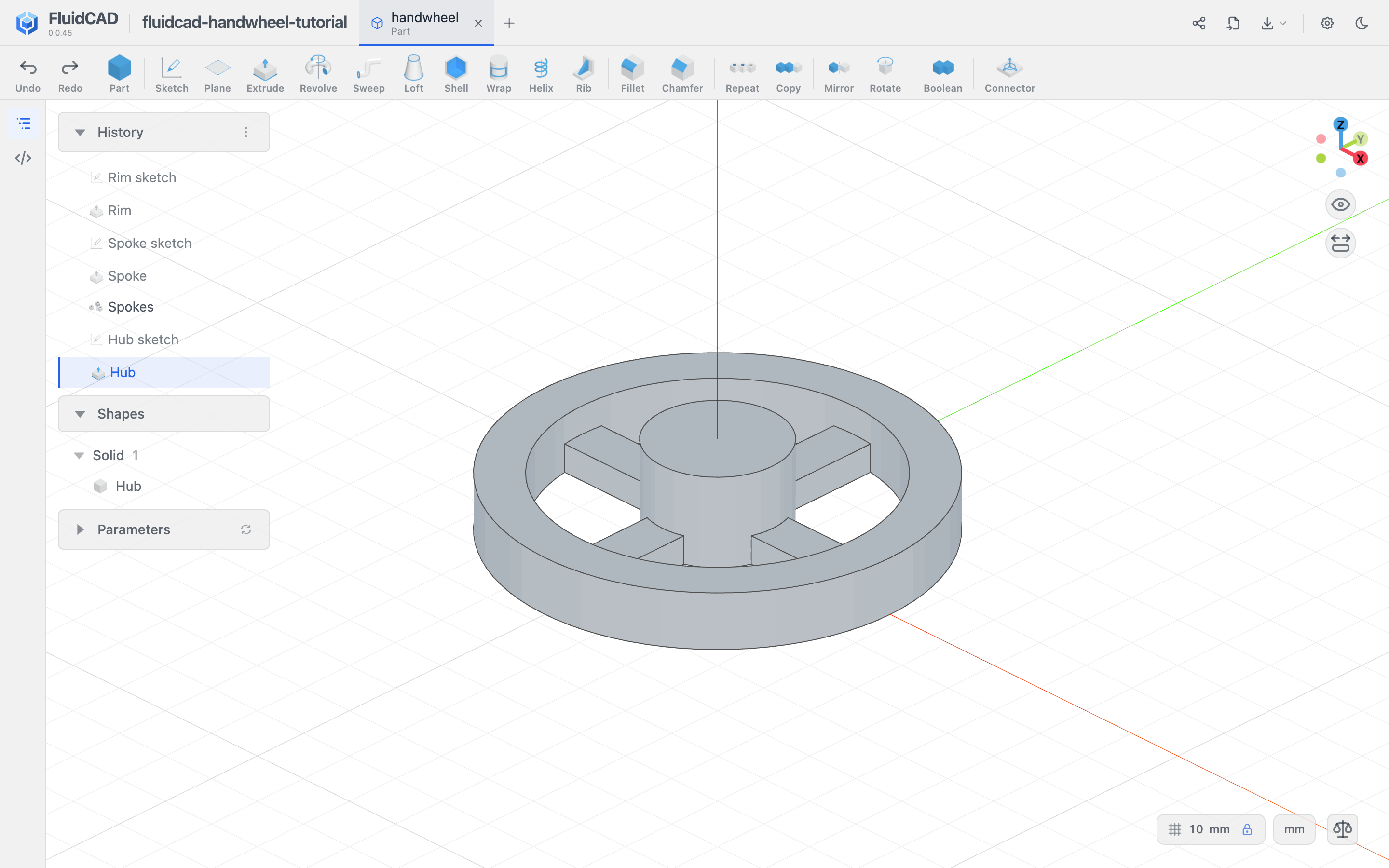Create a new Plane

pos(218,74)
